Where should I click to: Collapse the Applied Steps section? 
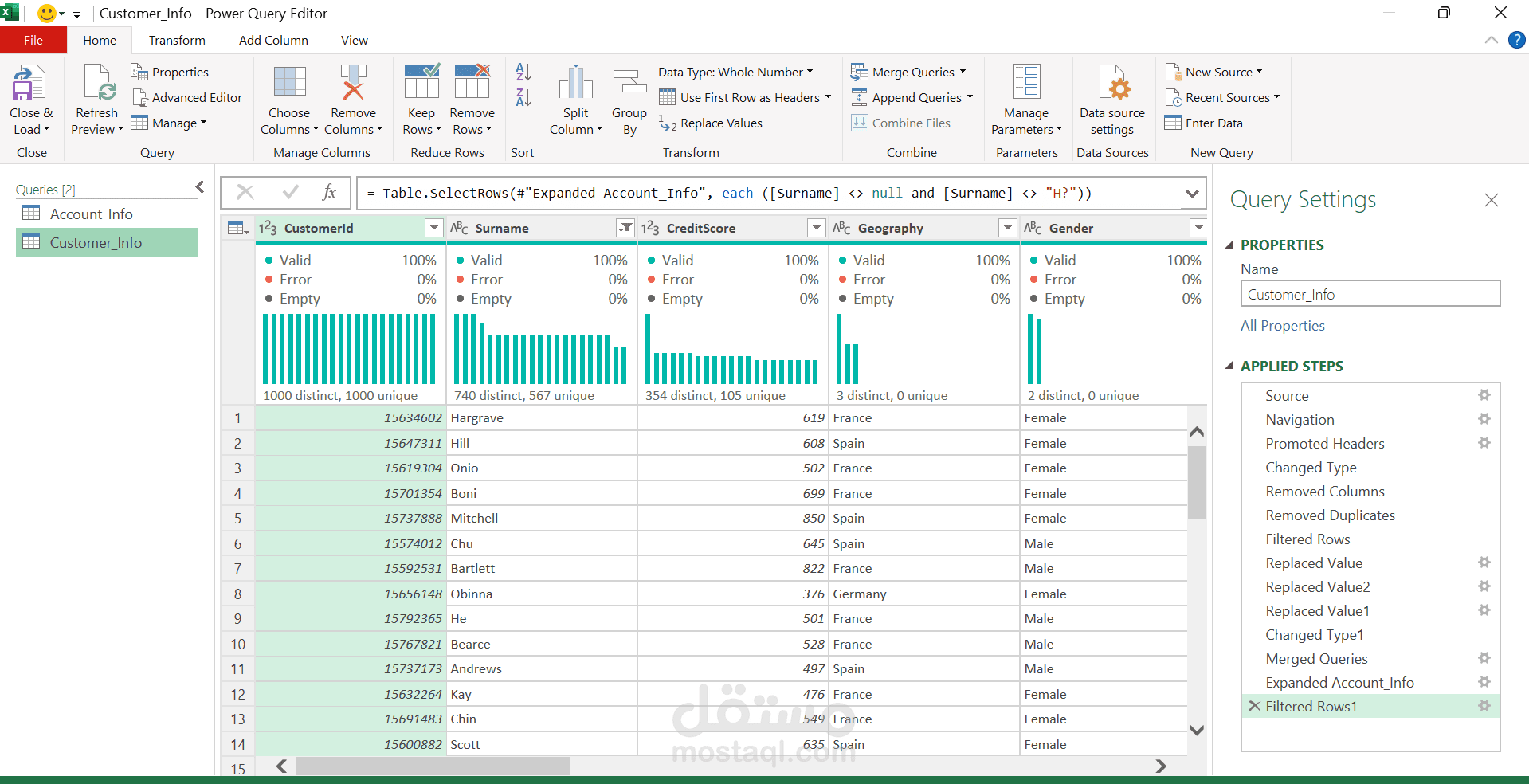coord(1229,367)
